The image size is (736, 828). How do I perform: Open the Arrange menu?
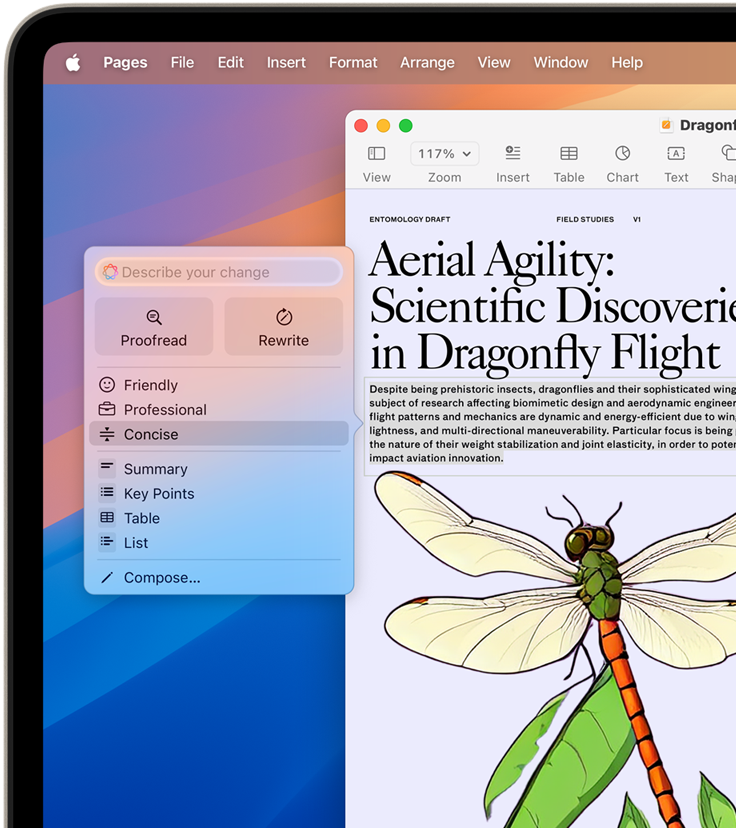[x=427, y=63]
